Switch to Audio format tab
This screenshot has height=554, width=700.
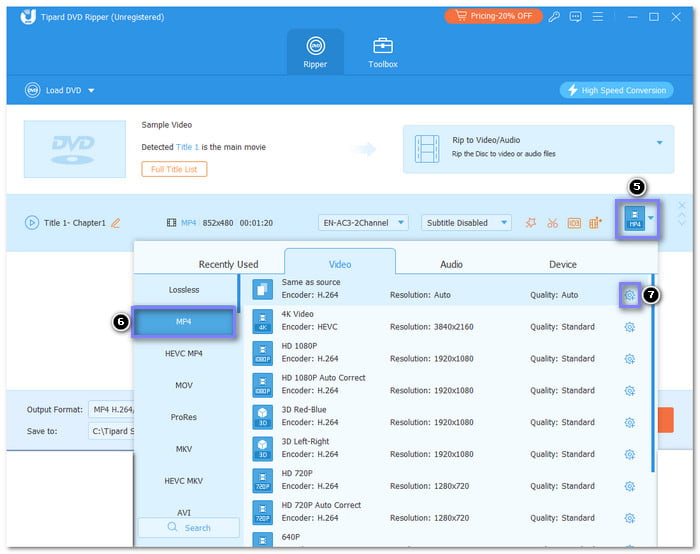point(451,264)
